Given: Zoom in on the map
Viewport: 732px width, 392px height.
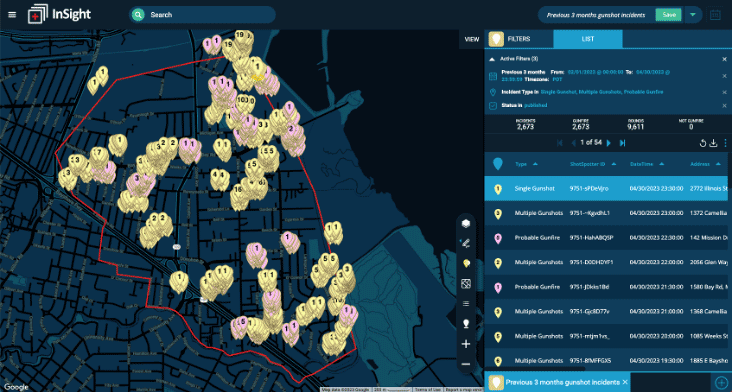Looking at the screenshot, I should pyautogui.click(x=465, y=344).
